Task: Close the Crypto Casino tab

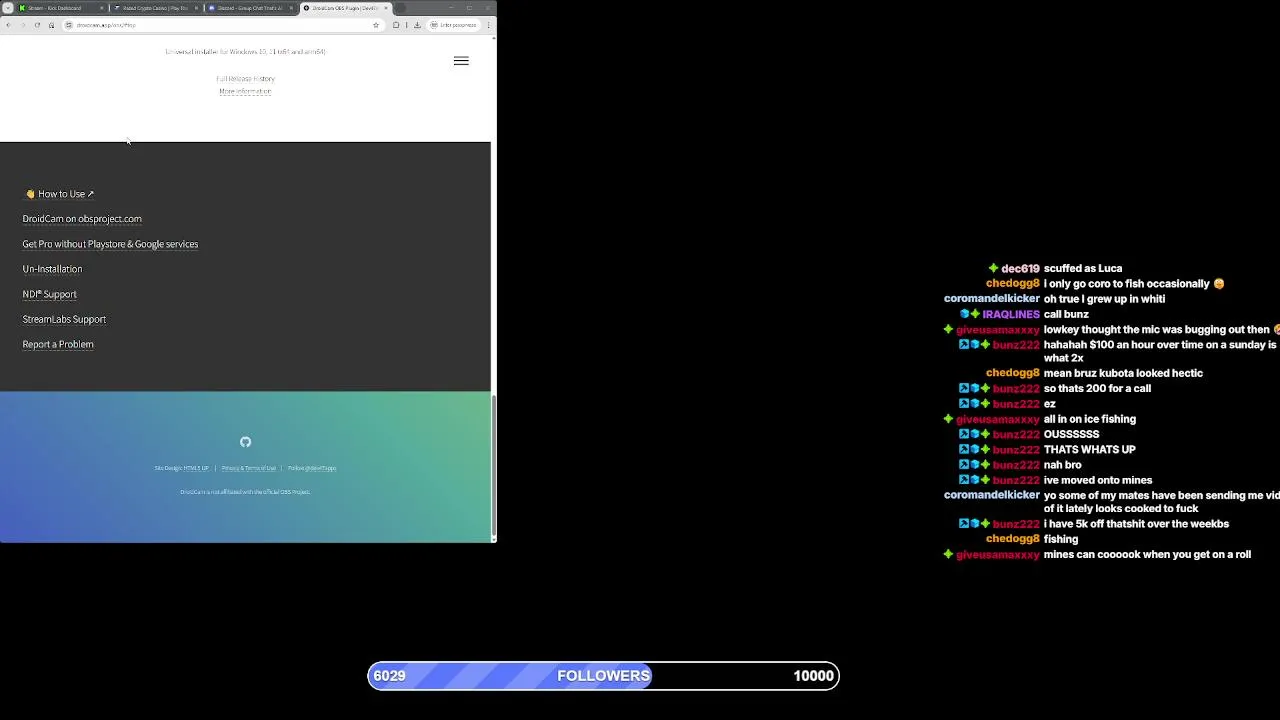Action: 197,8
